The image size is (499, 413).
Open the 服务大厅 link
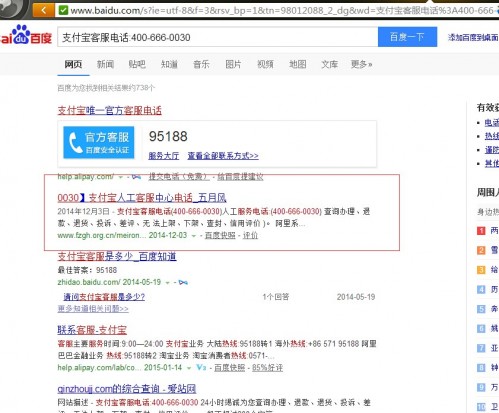coord(164,156)
